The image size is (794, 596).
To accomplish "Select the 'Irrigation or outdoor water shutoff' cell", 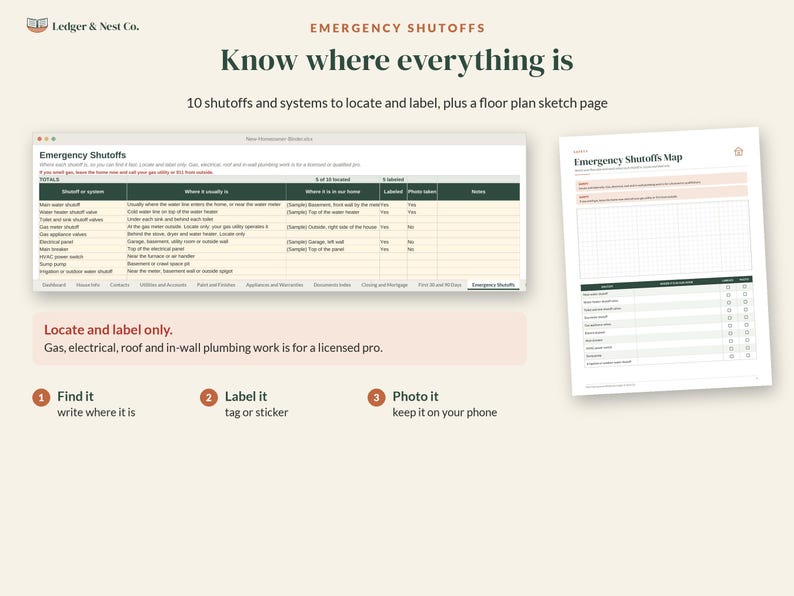I will click(x=83, y=271).
